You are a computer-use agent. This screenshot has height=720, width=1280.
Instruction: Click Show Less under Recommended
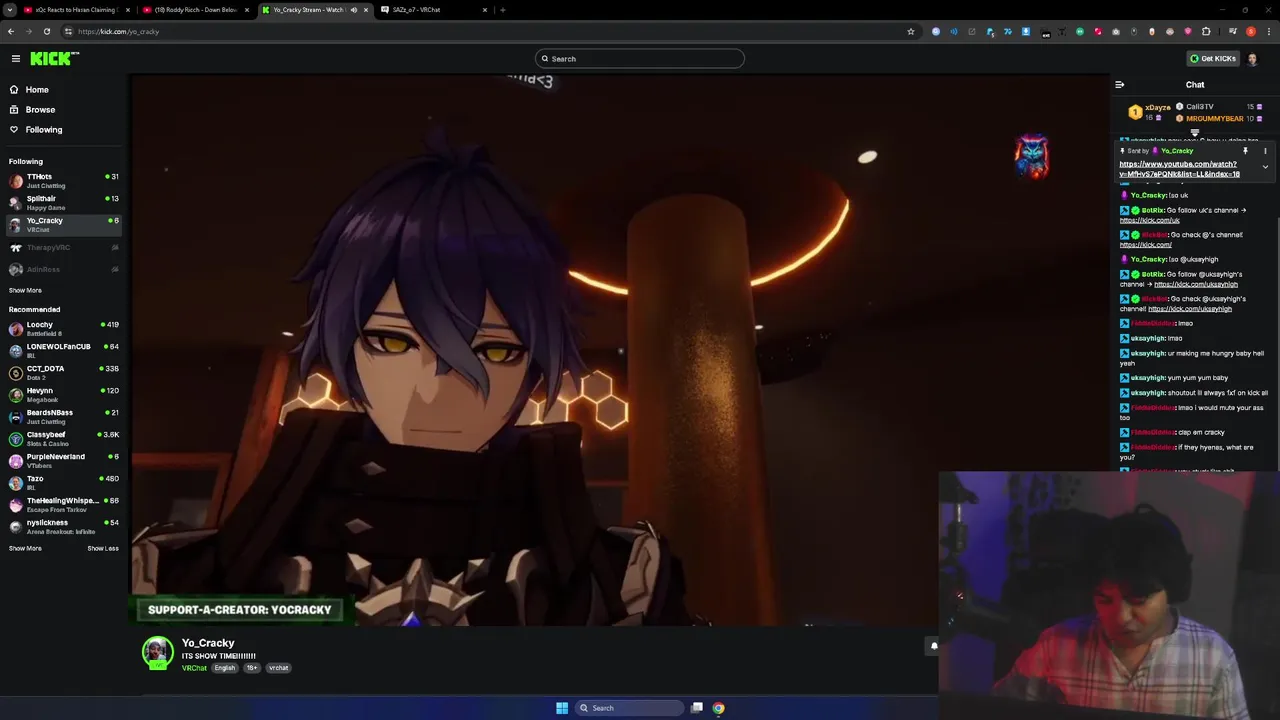(x=103, y=549)
